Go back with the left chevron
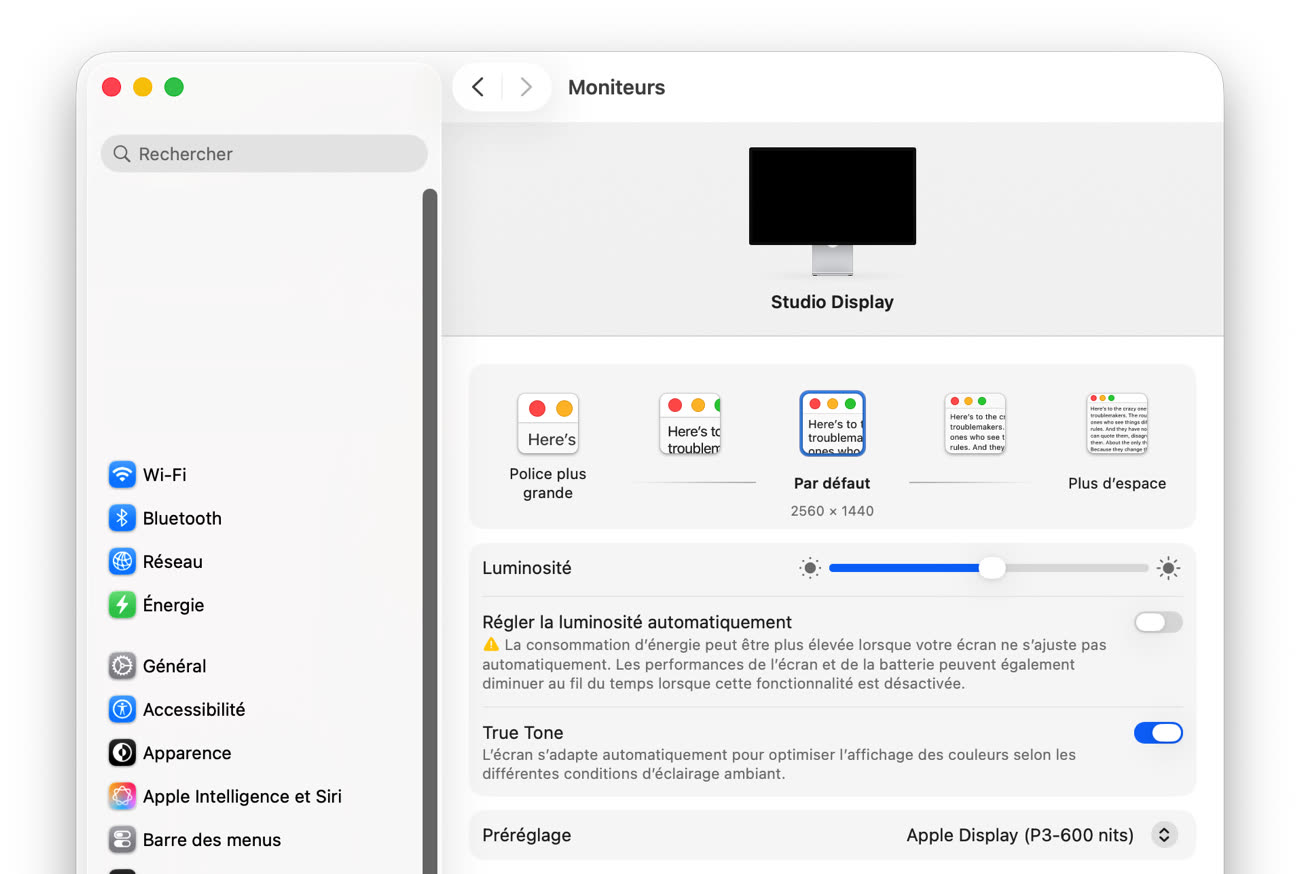The width and height of the screenshot is (1300, 874). click(478, 87)
